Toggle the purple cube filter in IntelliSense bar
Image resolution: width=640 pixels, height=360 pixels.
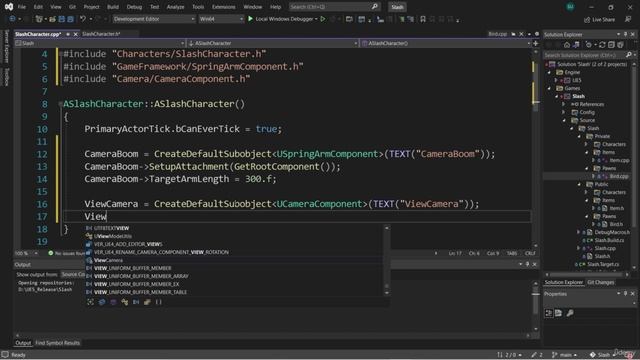pyautogui.click(x=113, y=302)
